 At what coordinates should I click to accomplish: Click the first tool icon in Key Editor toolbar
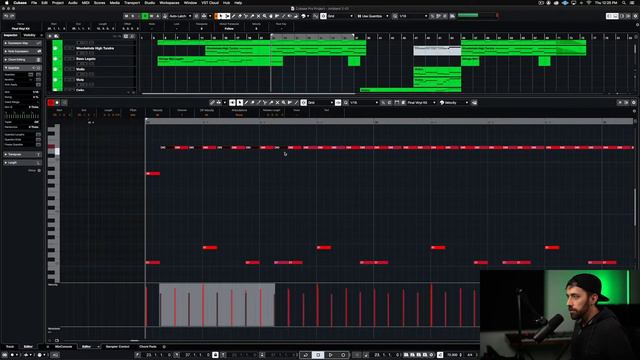pyautogui.click(x=212, y=102)
